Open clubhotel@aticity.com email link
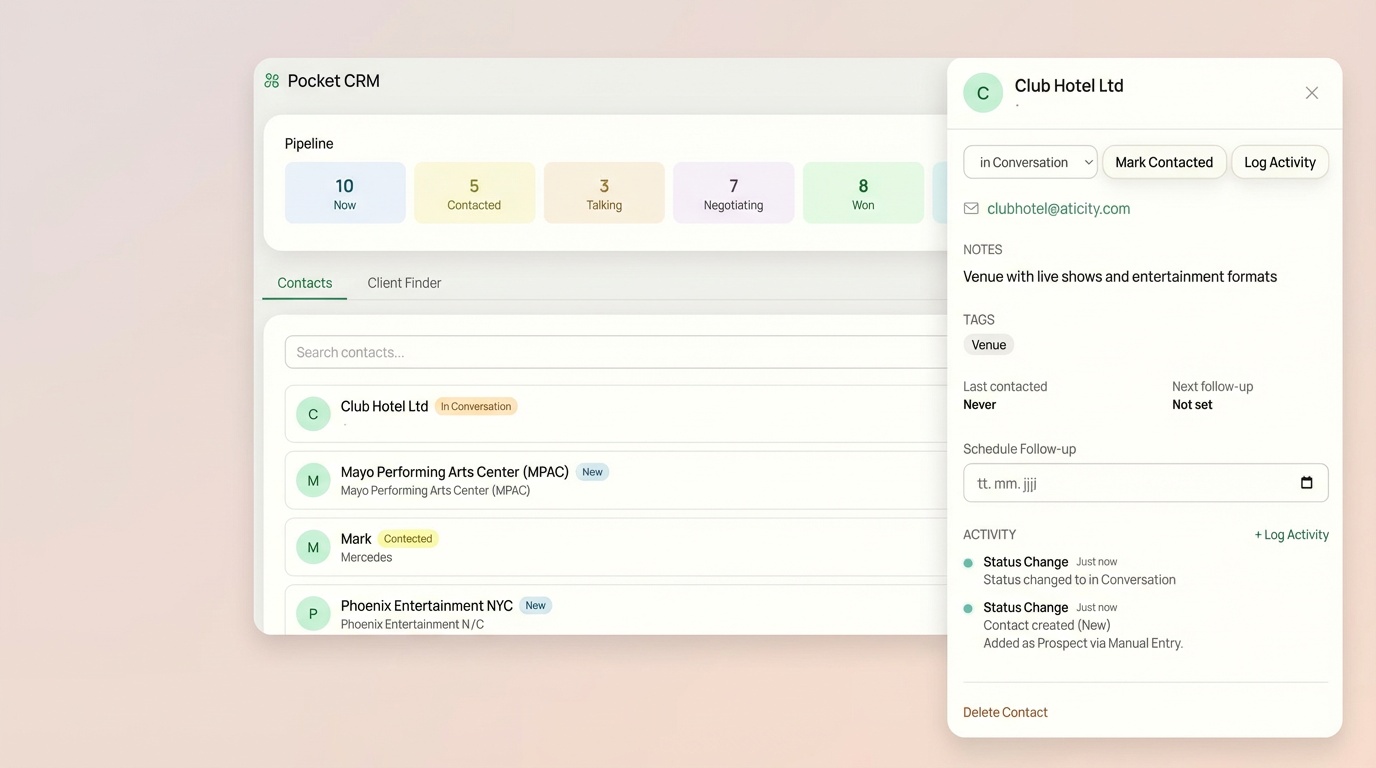The width and height of the screenshot is (1376, 768). pos(1058,209)
